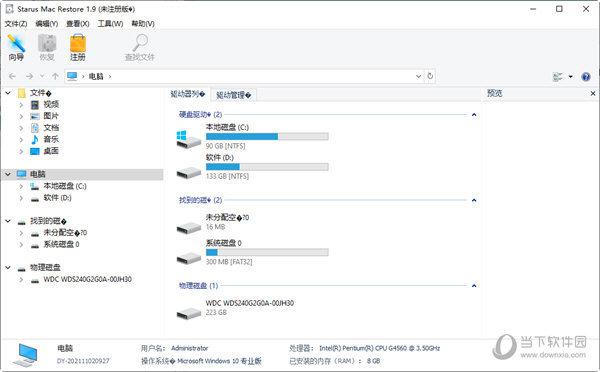
Task: Select 本地磁盘 (C:) tree item
Action: coord(65,186)
